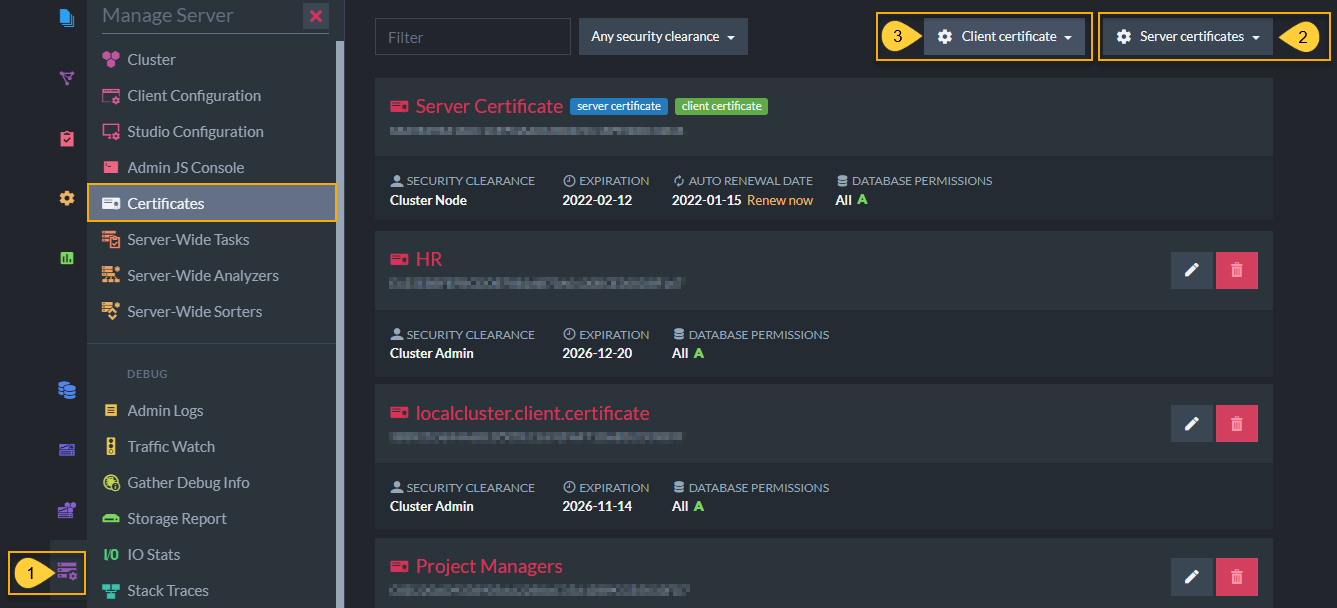Open Client Configuration
The width and height of the screenshot is (1337, 608).
pos(212,96)
